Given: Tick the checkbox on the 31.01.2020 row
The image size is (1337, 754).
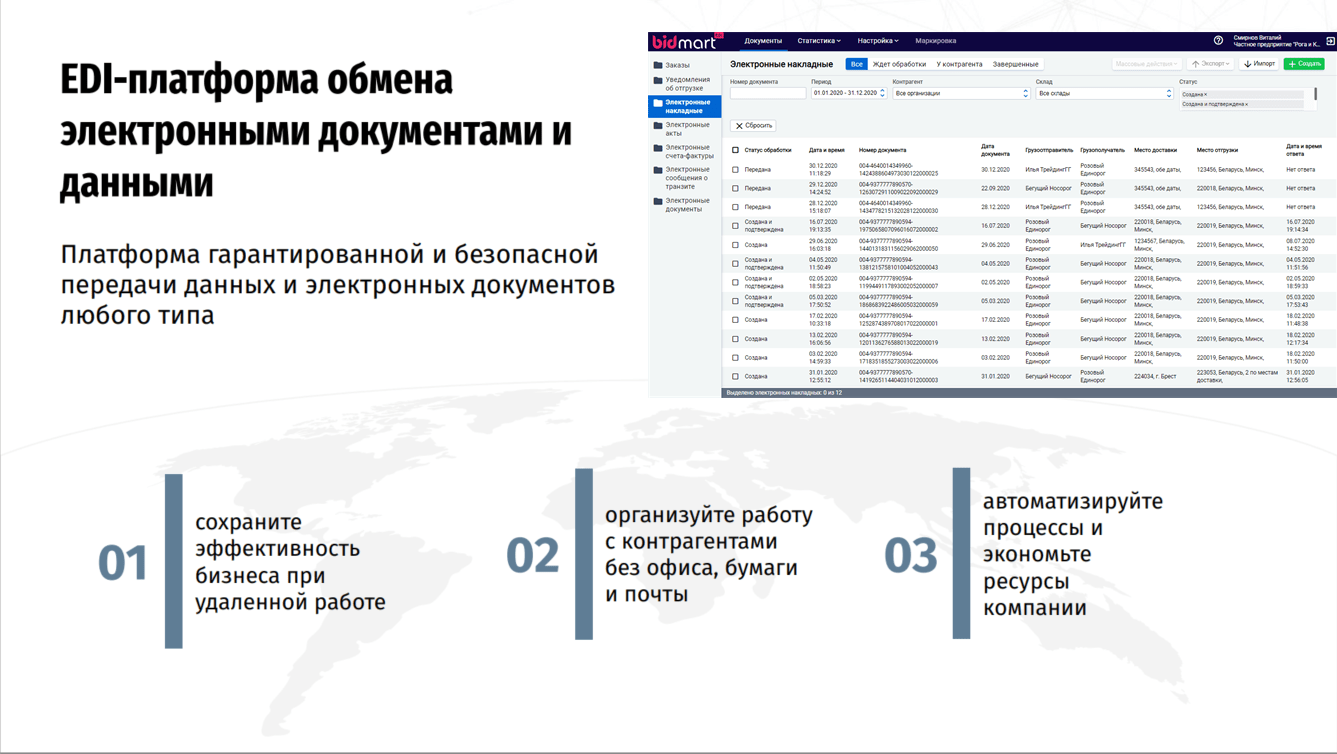Looking at the screenshot, I should pos(735,377).
